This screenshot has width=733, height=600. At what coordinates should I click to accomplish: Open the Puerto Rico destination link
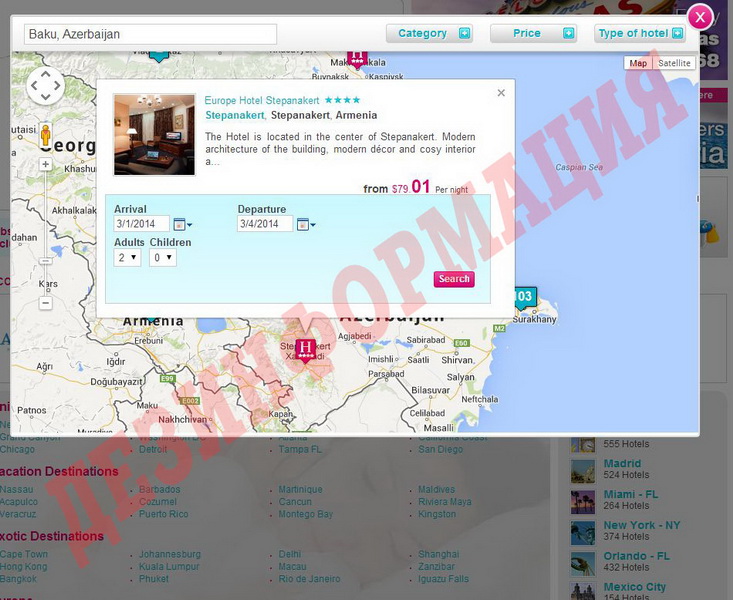pos(164,514)
